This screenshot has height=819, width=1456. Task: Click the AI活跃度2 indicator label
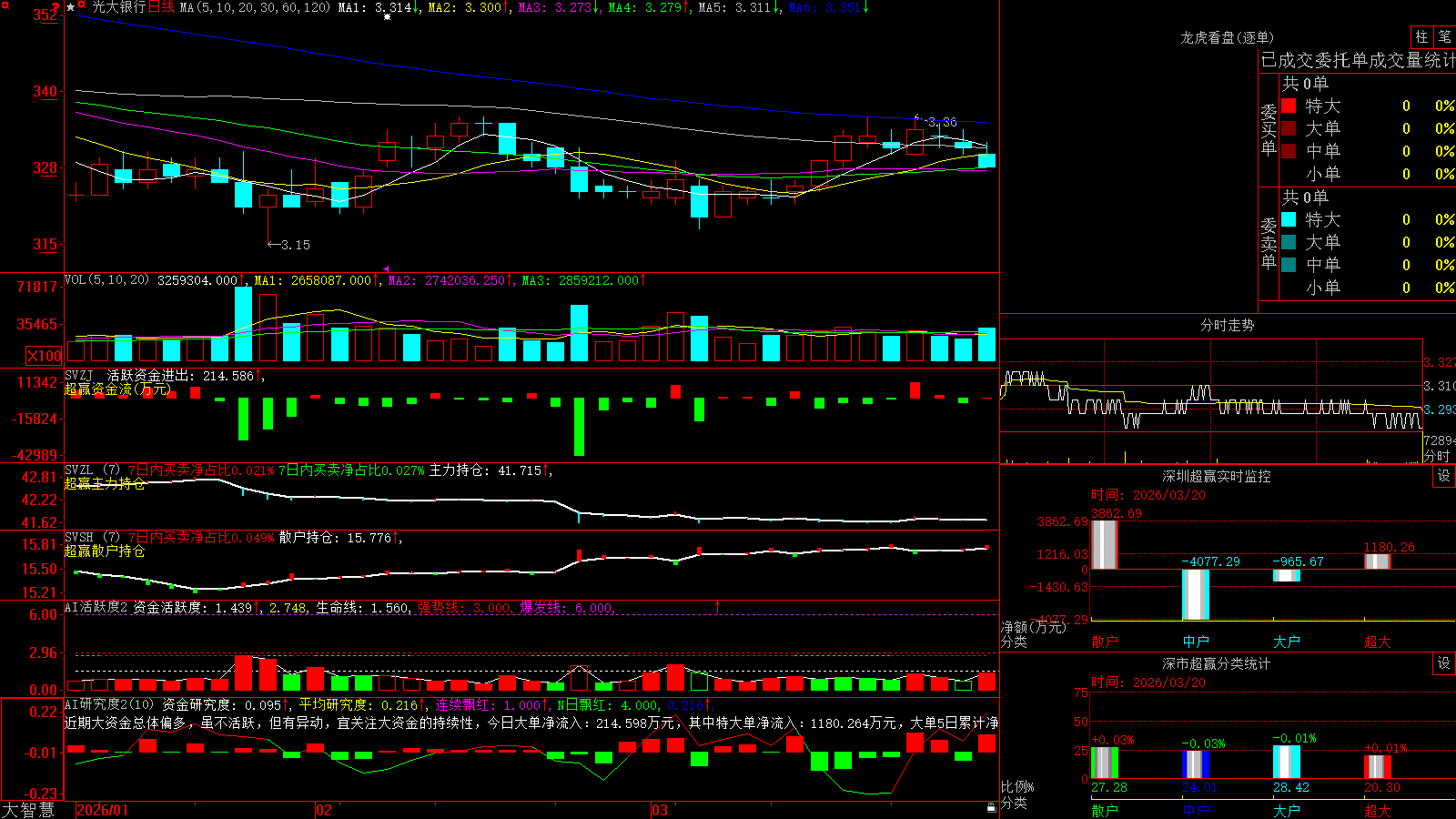pyautogui.click(x=96, y=608)
